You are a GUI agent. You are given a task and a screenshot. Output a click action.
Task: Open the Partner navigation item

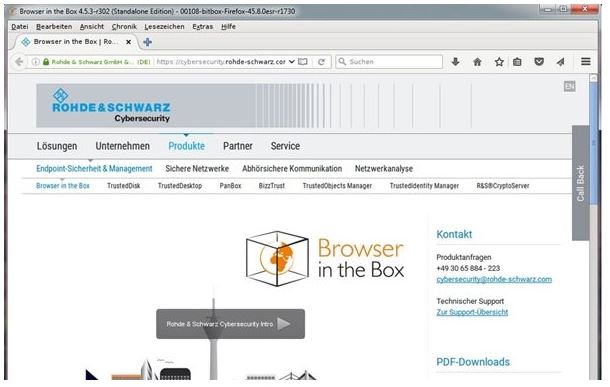238,146
